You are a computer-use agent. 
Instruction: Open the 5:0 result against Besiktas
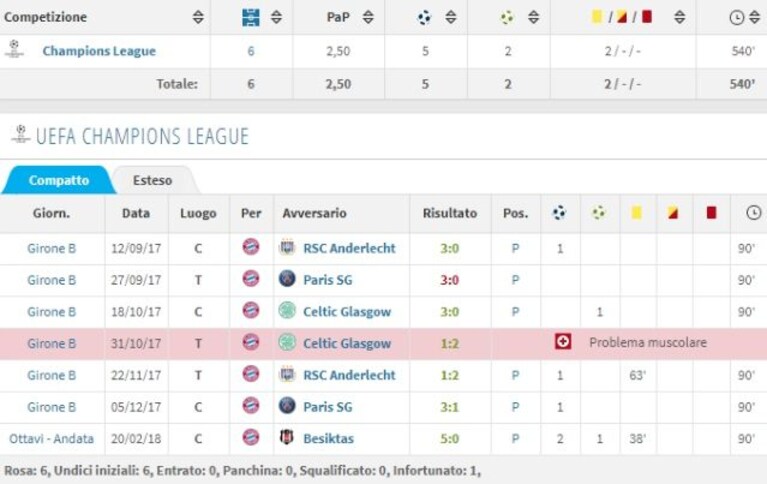pos(450,438)
